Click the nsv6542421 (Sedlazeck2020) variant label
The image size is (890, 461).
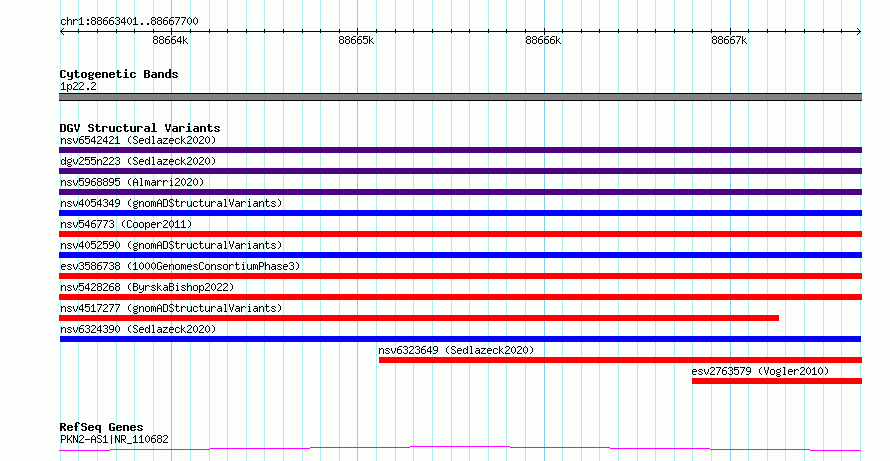tap(138, 140)
